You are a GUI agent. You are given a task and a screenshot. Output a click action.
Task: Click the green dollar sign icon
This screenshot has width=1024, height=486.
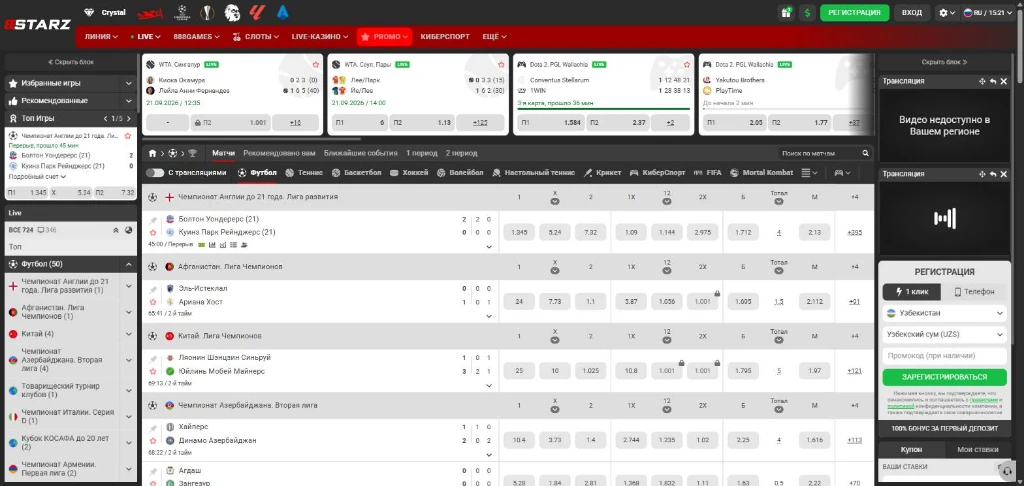click(807, 12)
